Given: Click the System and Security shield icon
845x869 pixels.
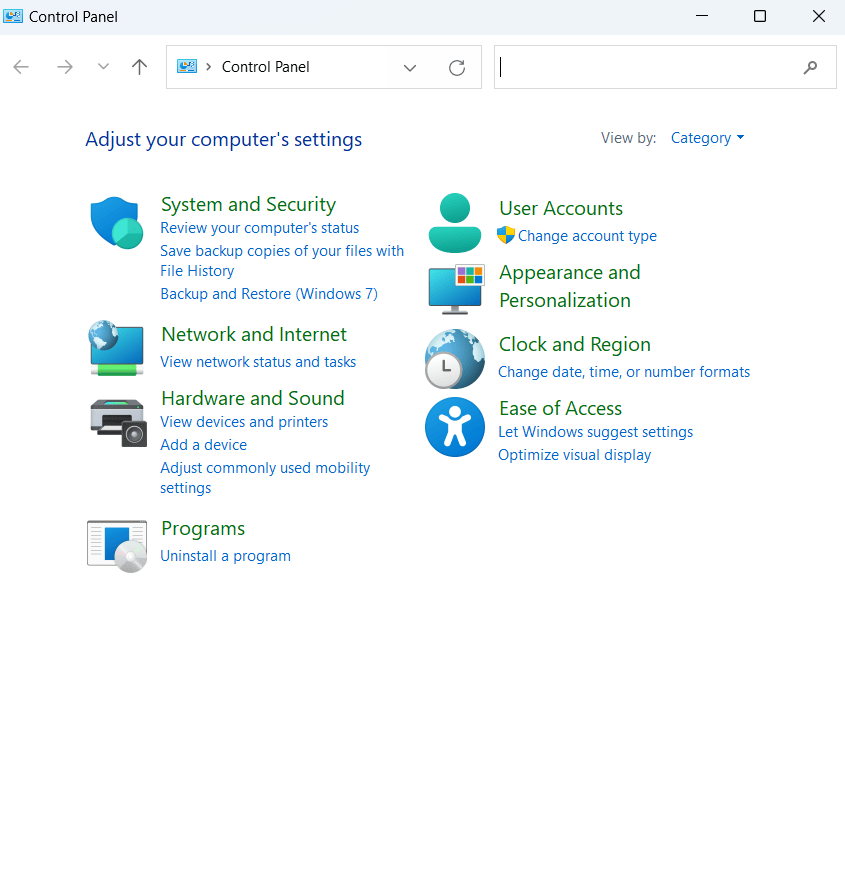Looking at the screenshot, I should tap(116, 223).
